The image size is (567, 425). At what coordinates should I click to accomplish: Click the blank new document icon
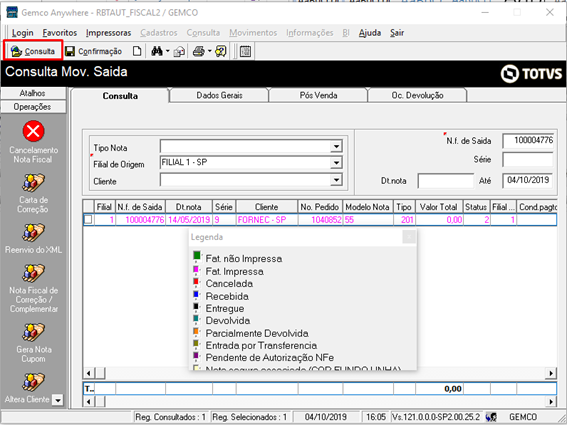(137, 51)
